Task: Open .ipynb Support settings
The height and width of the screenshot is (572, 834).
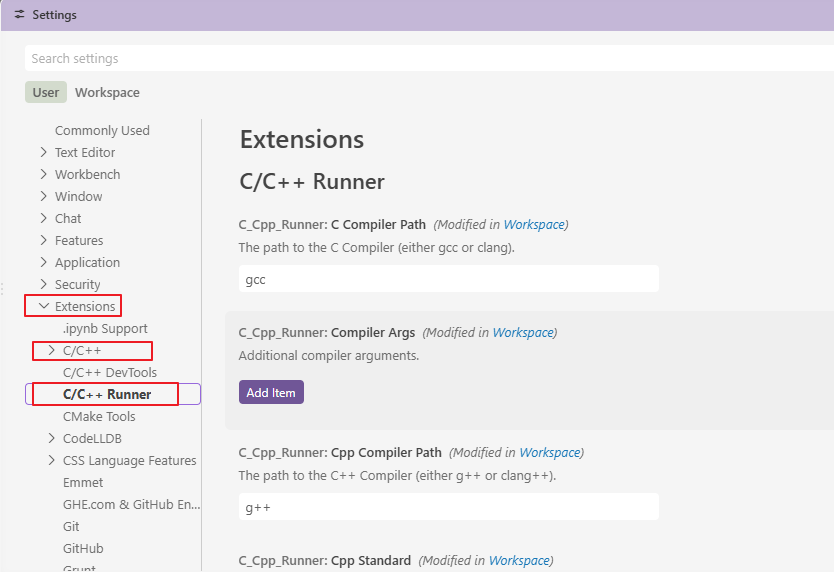Action: coord(105,328)
